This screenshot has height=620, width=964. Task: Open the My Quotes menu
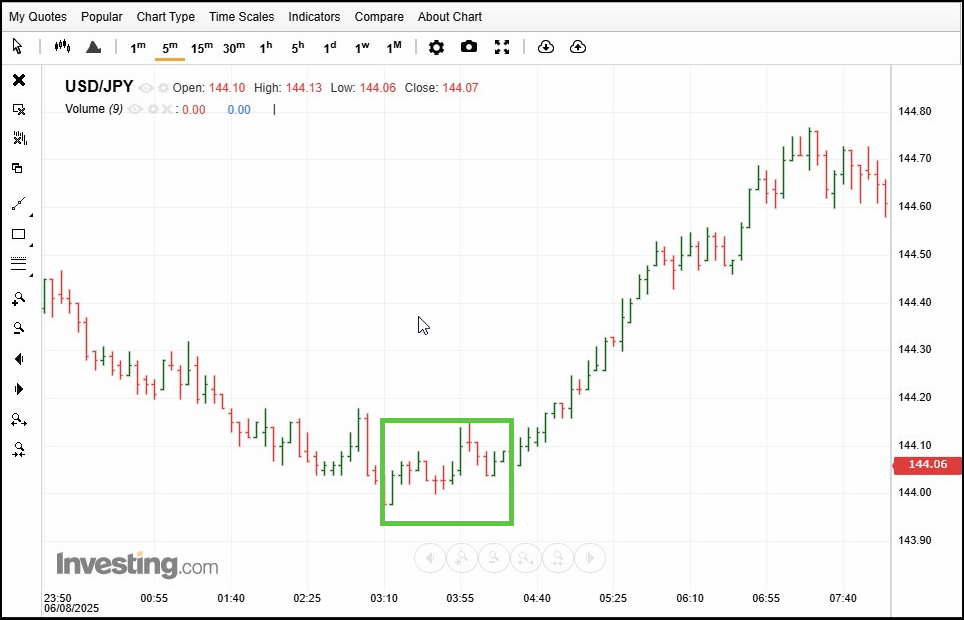(x=38, y=17)
